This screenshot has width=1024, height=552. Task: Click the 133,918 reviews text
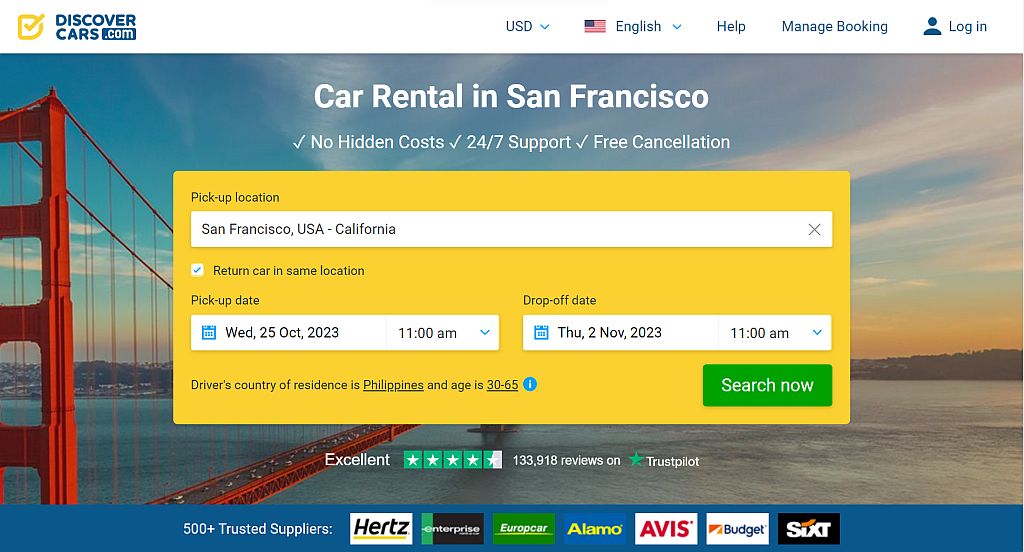click(566, 461)
